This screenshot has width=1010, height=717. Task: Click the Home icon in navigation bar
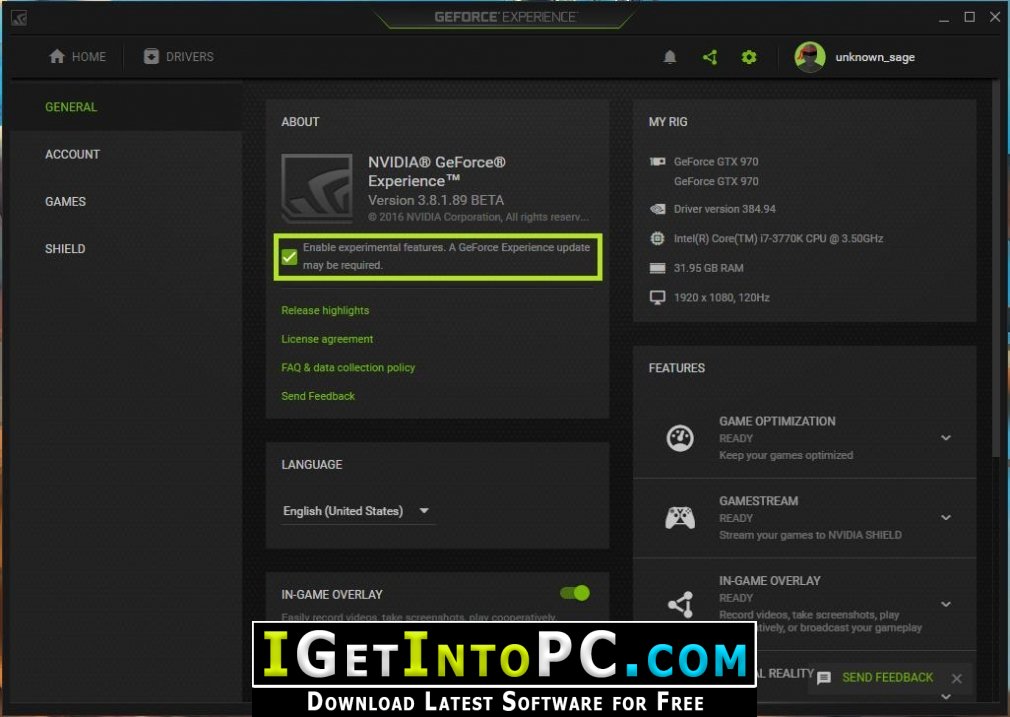[x=57, y=57]
